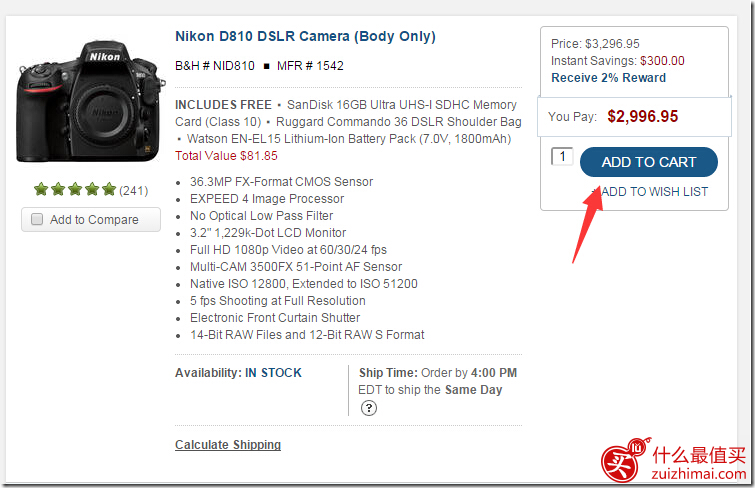This screenshot has width=755, height=488.
Task: Open the Calculate Shipping link
Action: 228,445
